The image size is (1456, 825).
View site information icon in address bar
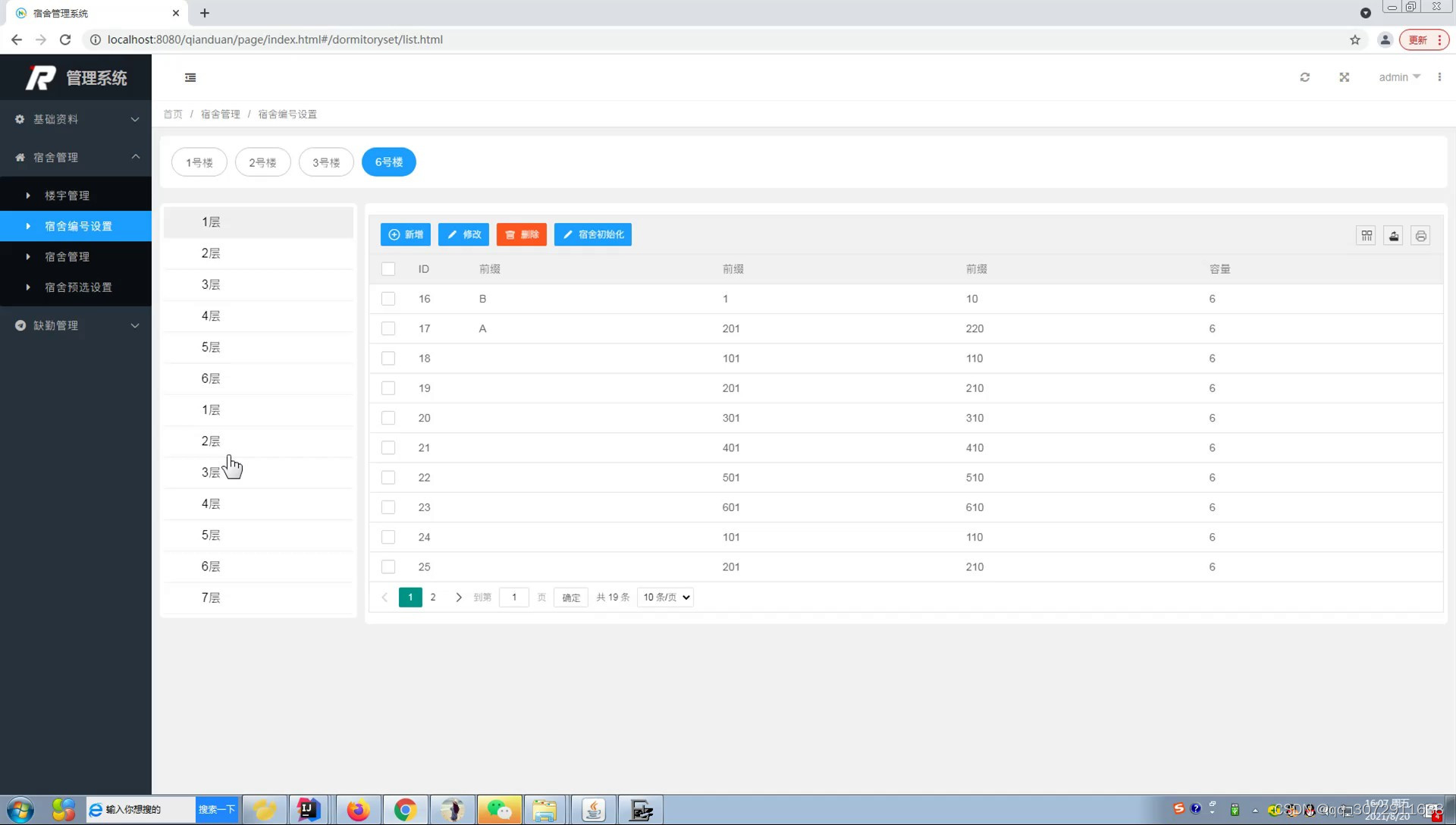(x=96, y=39)
